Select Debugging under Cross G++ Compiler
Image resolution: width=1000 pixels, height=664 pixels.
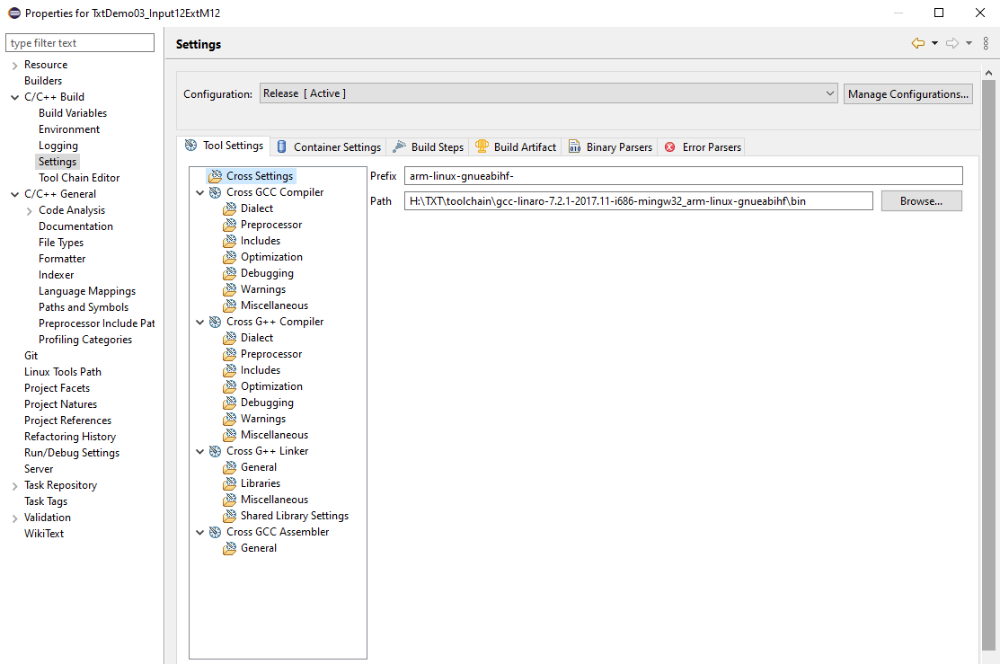tap(266, 402)
